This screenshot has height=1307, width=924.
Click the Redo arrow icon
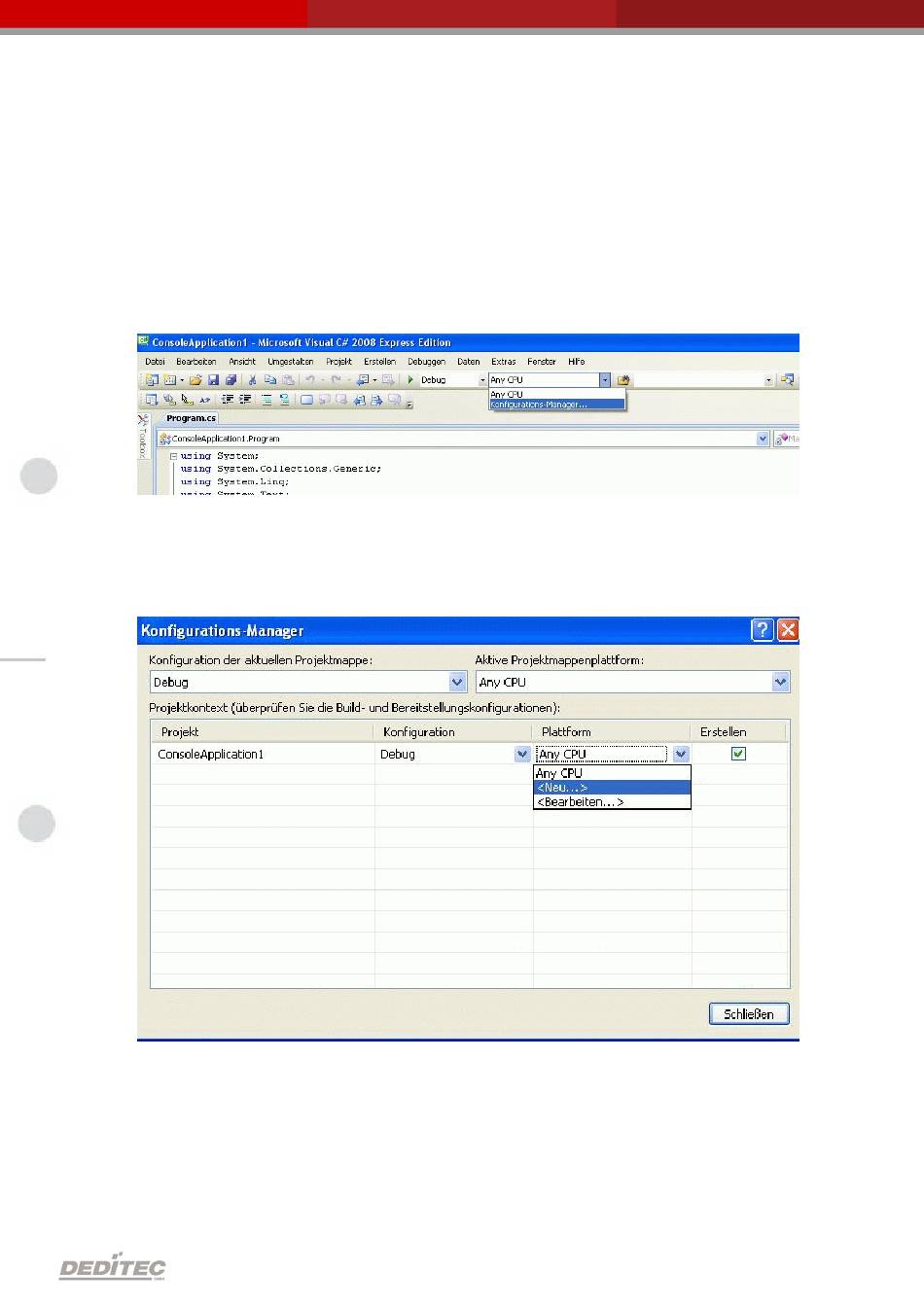[336, 380]
